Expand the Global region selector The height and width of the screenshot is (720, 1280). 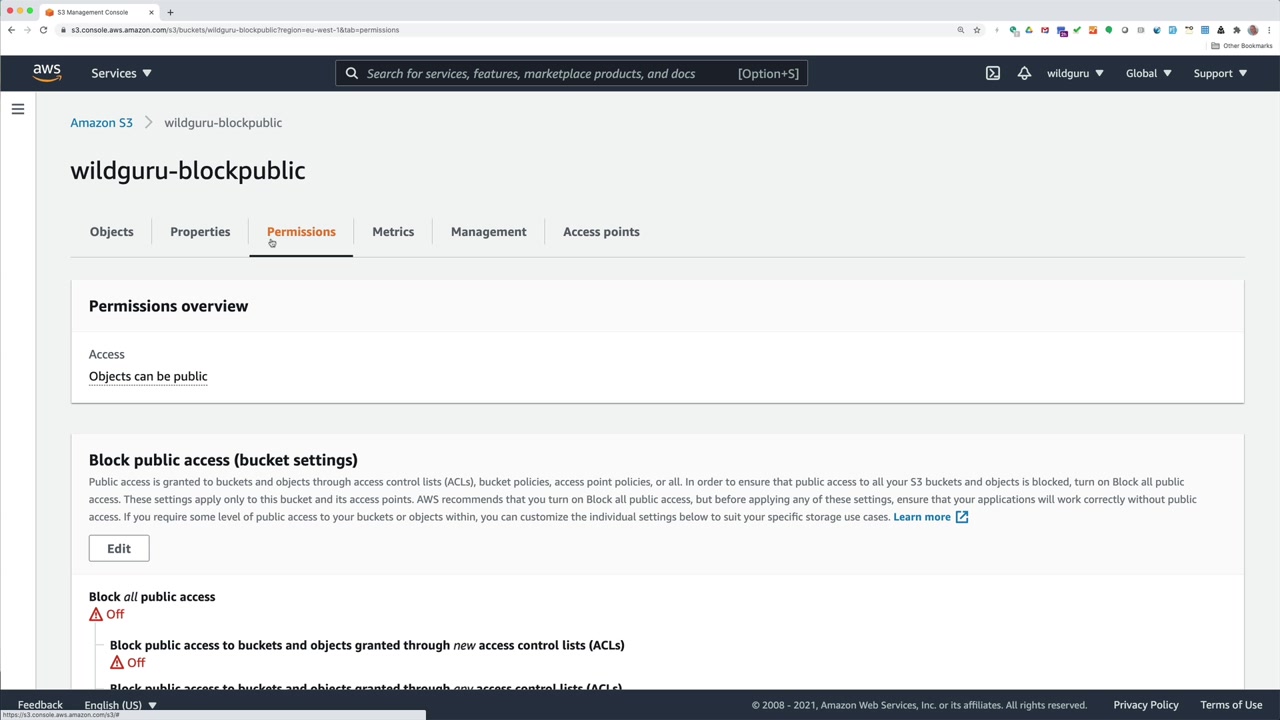point(1148,73)
